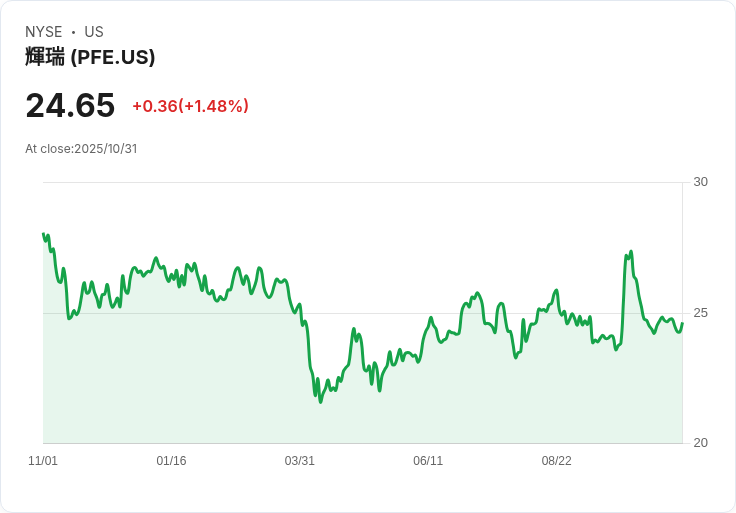Click the lowest trough of the price line

pos(321,402)
